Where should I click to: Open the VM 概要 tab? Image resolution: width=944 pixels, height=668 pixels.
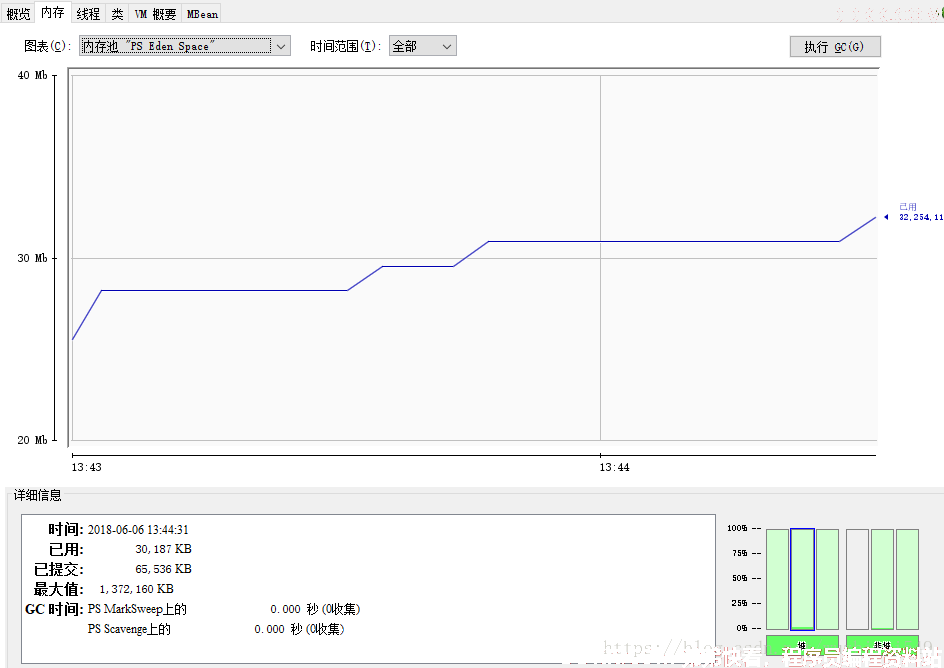tap(155, 13)
